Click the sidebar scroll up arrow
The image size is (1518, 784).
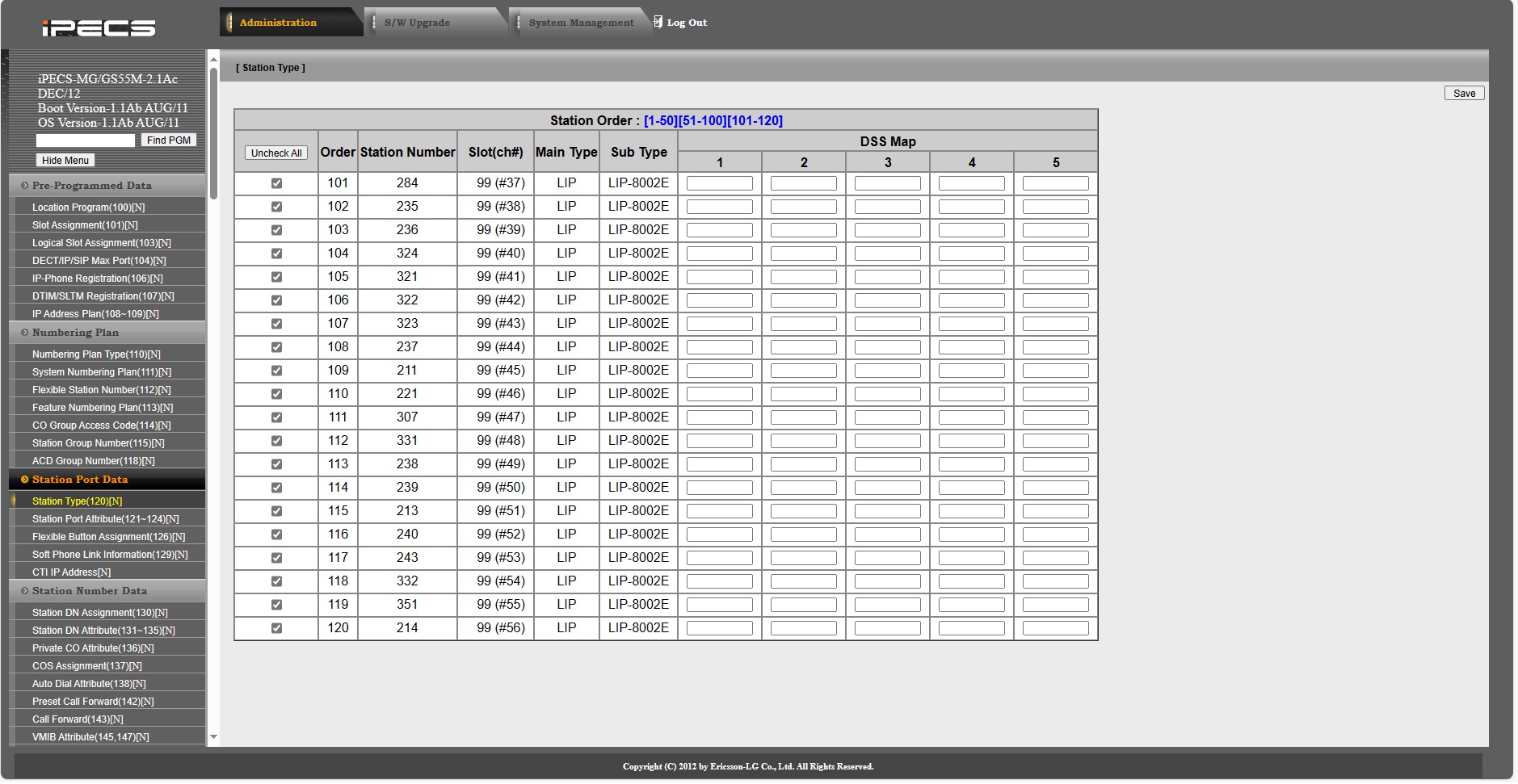213,59
